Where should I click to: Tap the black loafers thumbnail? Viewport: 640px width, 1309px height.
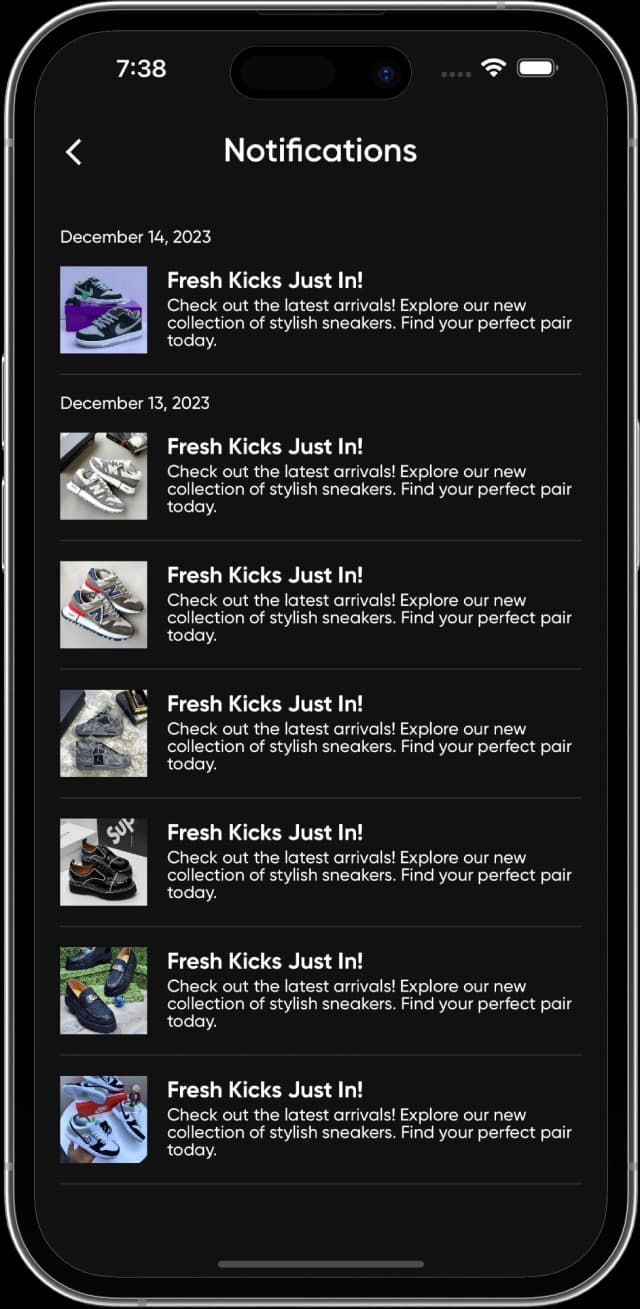103,990
